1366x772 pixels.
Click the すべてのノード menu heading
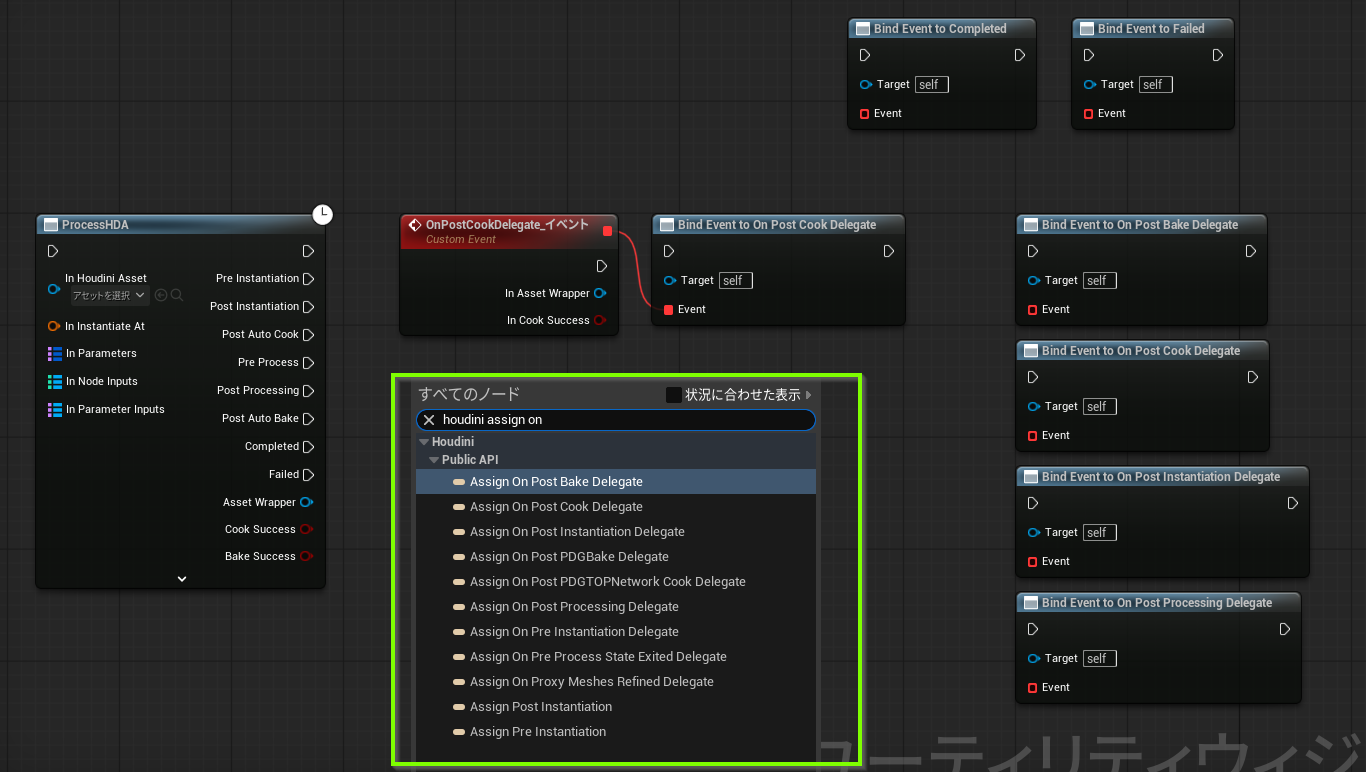[x=469, y=395]
